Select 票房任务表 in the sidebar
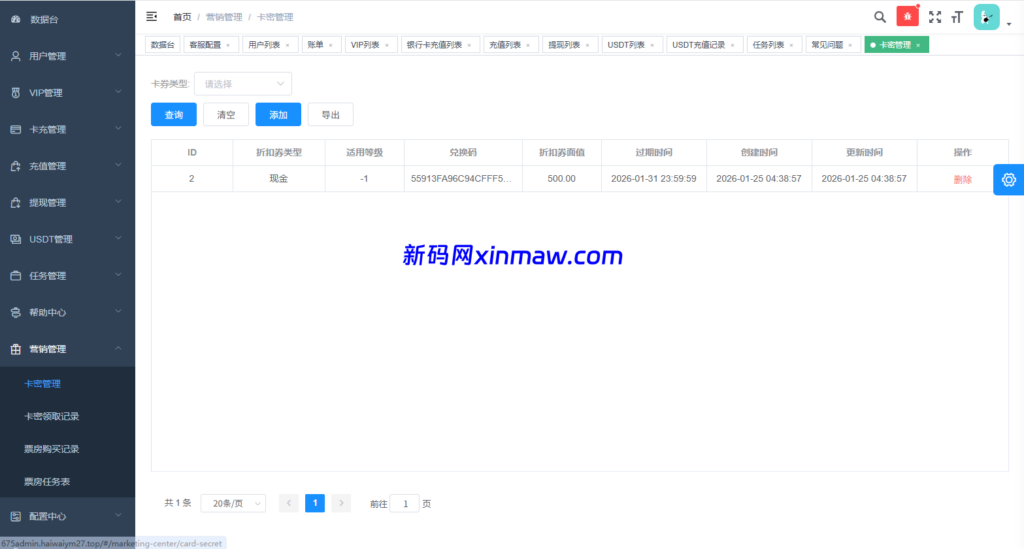Screen dimensions: 1024x549 [x=47, y=482]
